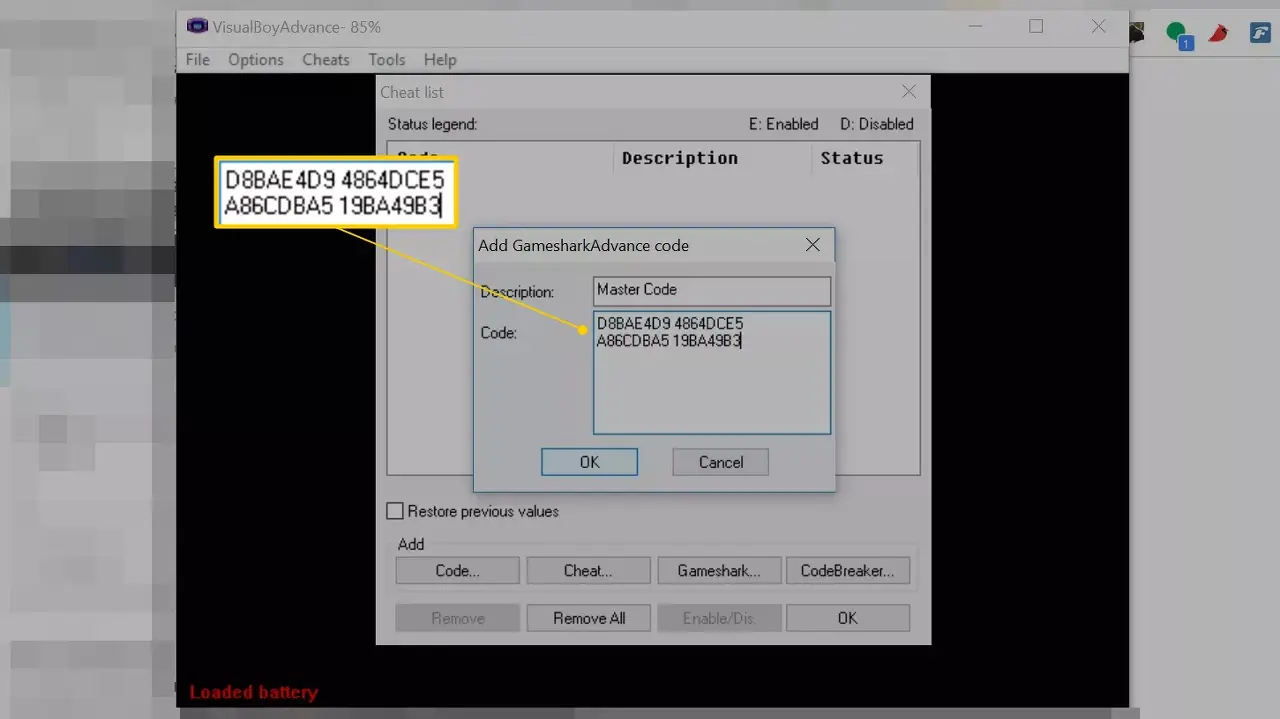Image resolution: width=1280 pixels, height=719 pixels.
Task: Open the Cheats menu
Action: pos(326,60)
